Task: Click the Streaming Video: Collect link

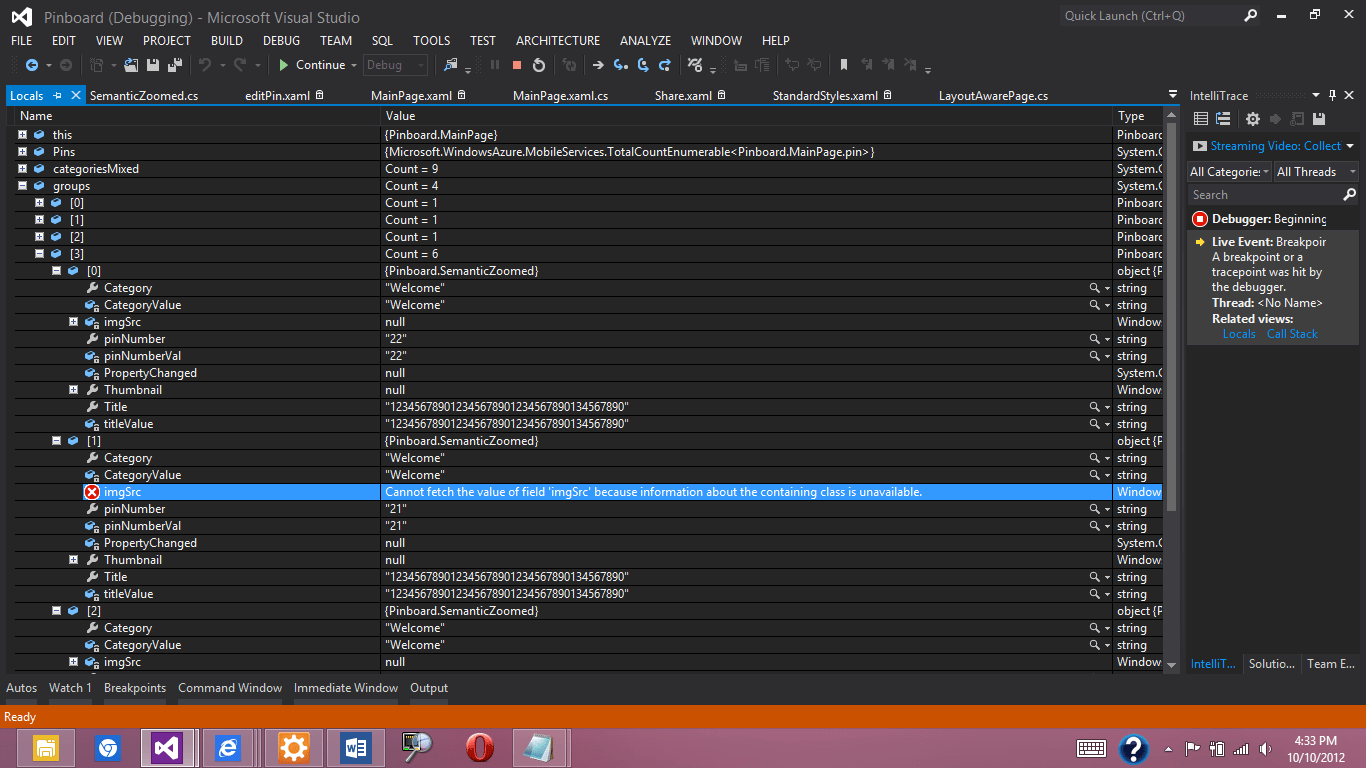Action: tap(1276, 146)
